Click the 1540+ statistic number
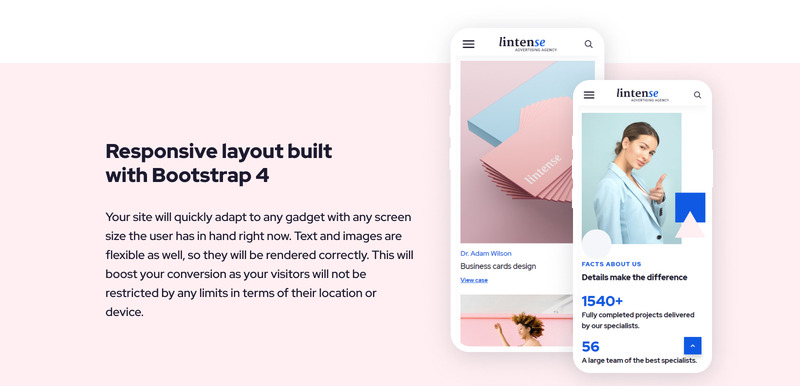The height and width of the screenshot is (386, 800). click(x=602, y=301)
